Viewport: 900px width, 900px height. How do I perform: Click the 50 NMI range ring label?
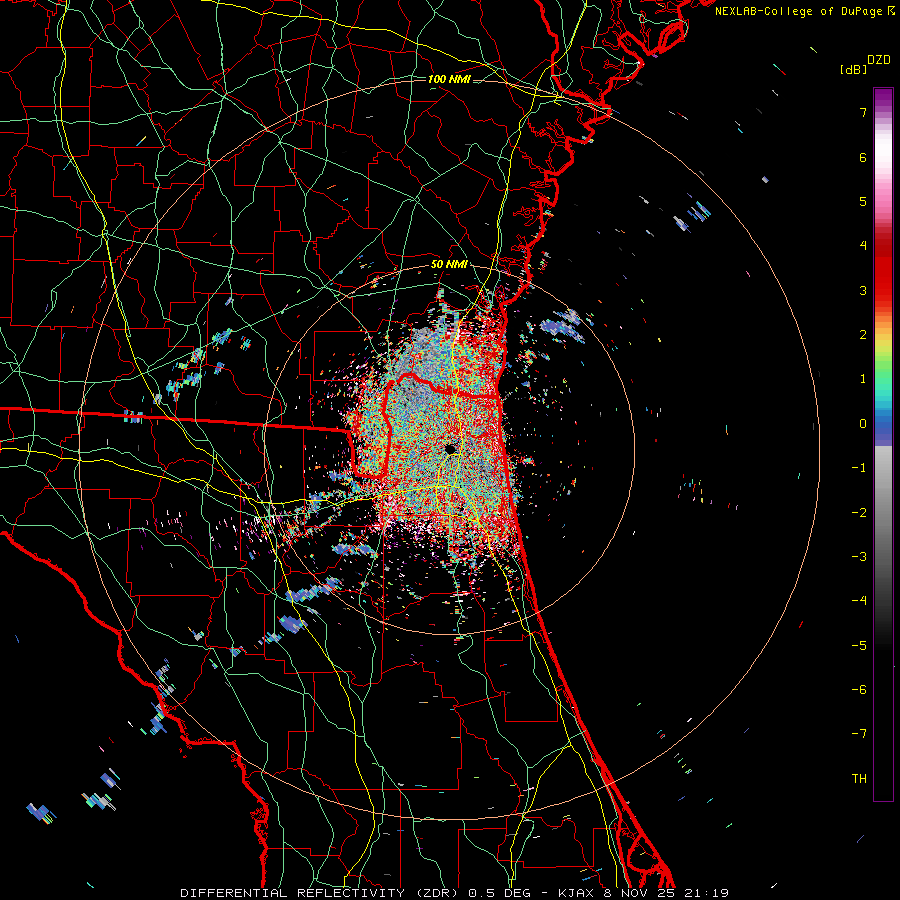[449, 265]
